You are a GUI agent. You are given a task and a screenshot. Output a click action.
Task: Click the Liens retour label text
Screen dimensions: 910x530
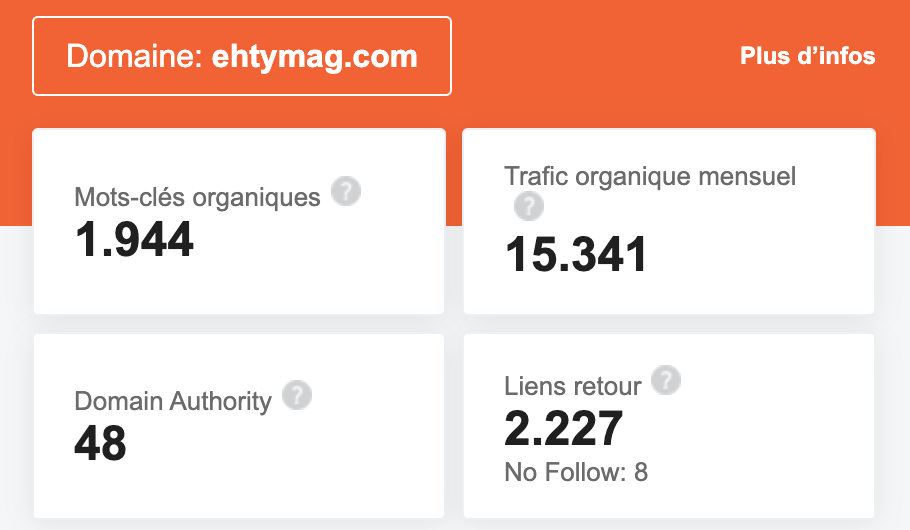573,386
